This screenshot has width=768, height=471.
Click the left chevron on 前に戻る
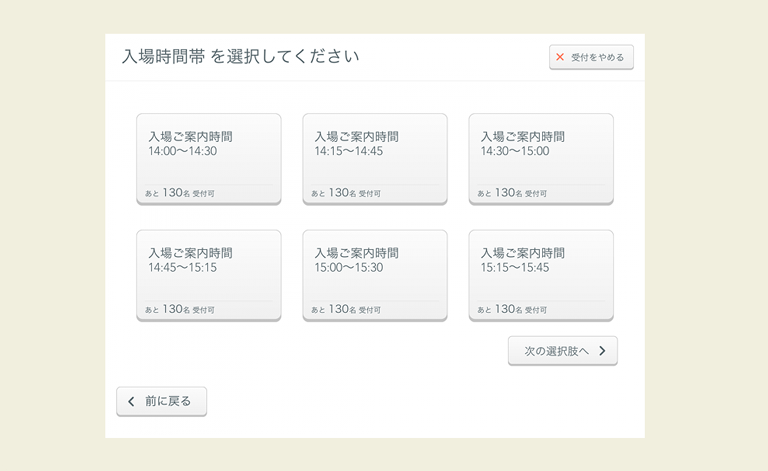pos(131,401)
